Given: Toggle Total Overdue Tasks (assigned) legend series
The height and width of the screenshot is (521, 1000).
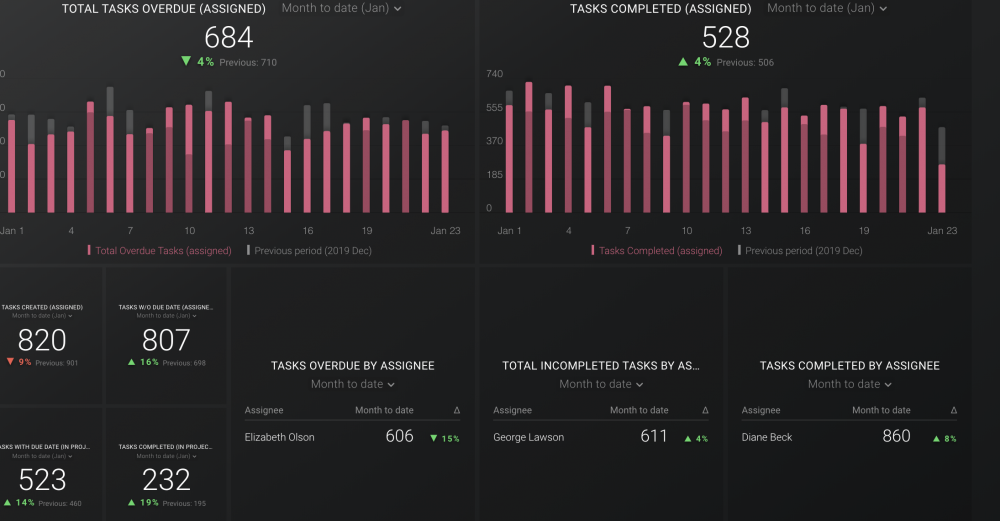Looking at the screenshot, I should 160,251.
